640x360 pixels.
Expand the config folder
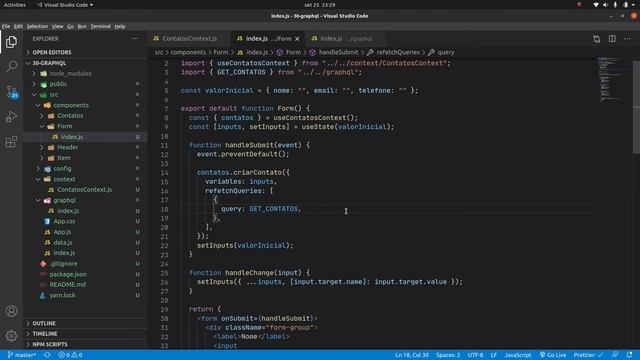(85, 169)
